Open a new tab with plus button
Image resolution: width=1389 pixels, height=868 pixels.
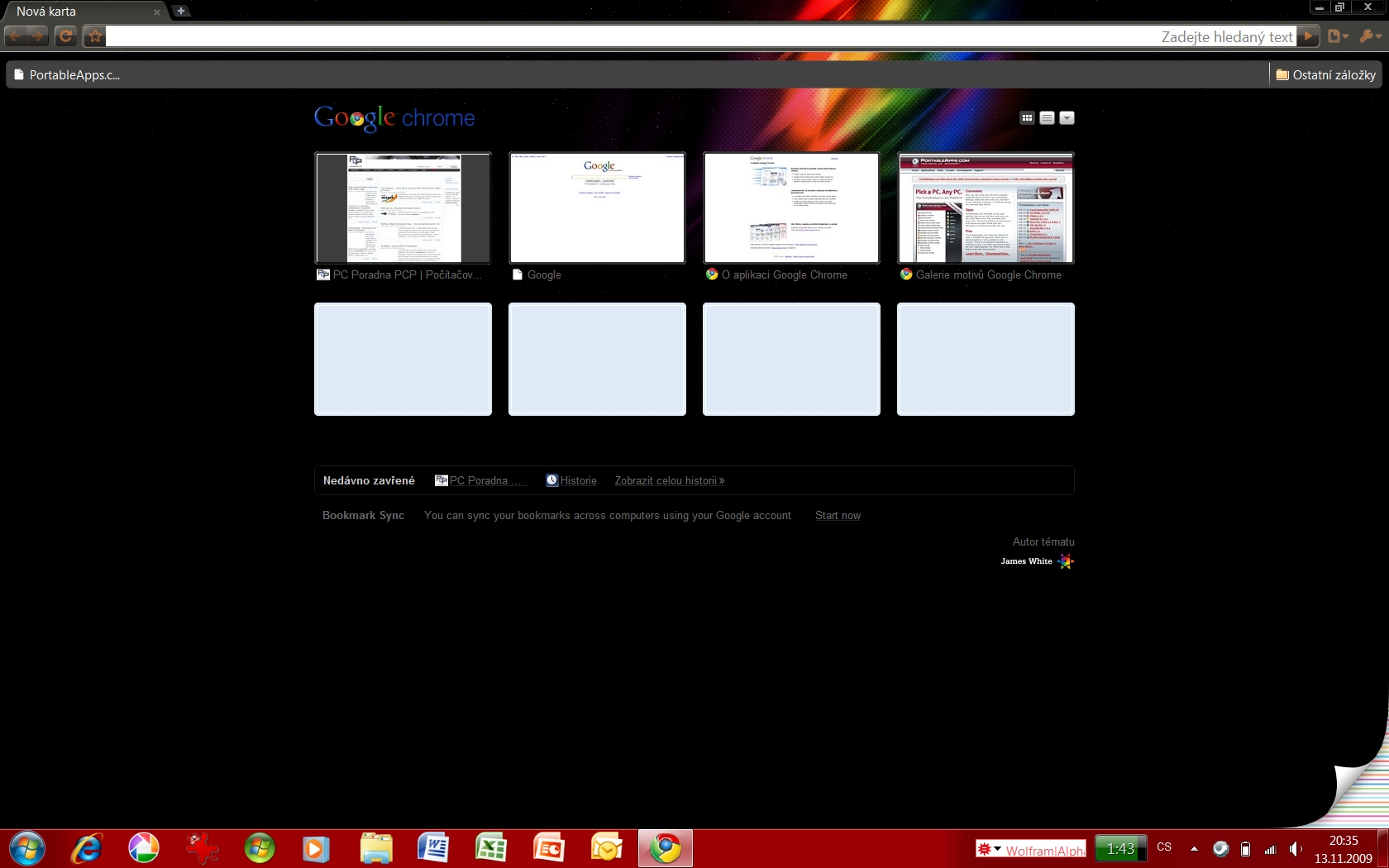pyautogui.click(x=181, y=11)
